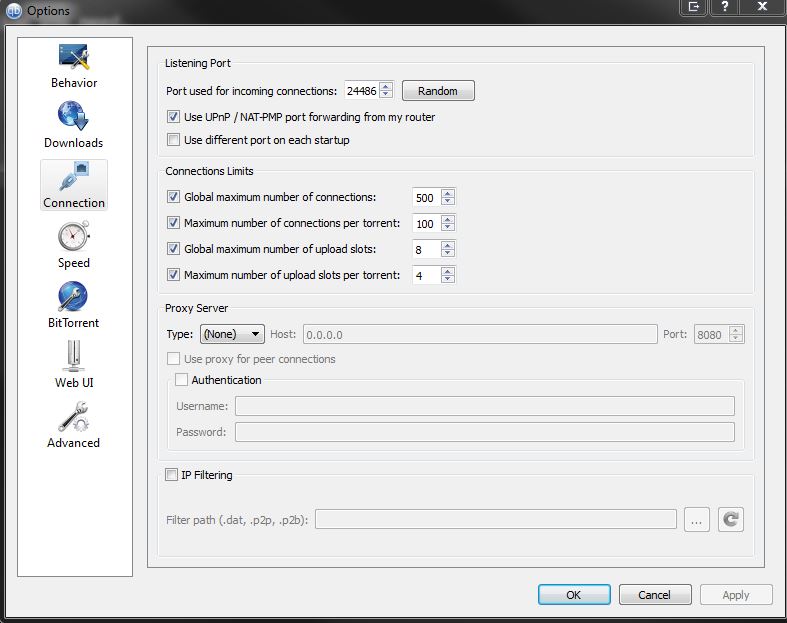
Task: Click the global connections field showing 500
Action: pos(427,197)
